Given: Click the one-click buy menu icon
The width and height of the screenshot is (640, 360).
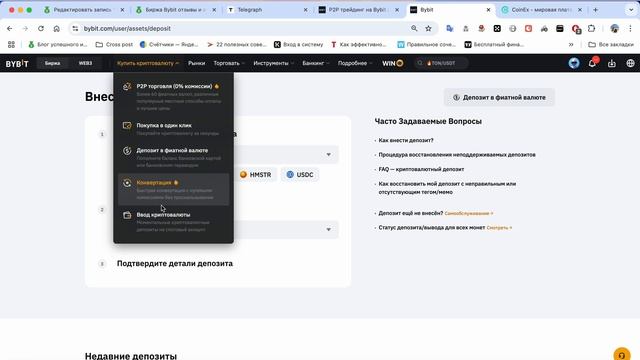Looking at the screenshot, I should [x=127, y=126].
